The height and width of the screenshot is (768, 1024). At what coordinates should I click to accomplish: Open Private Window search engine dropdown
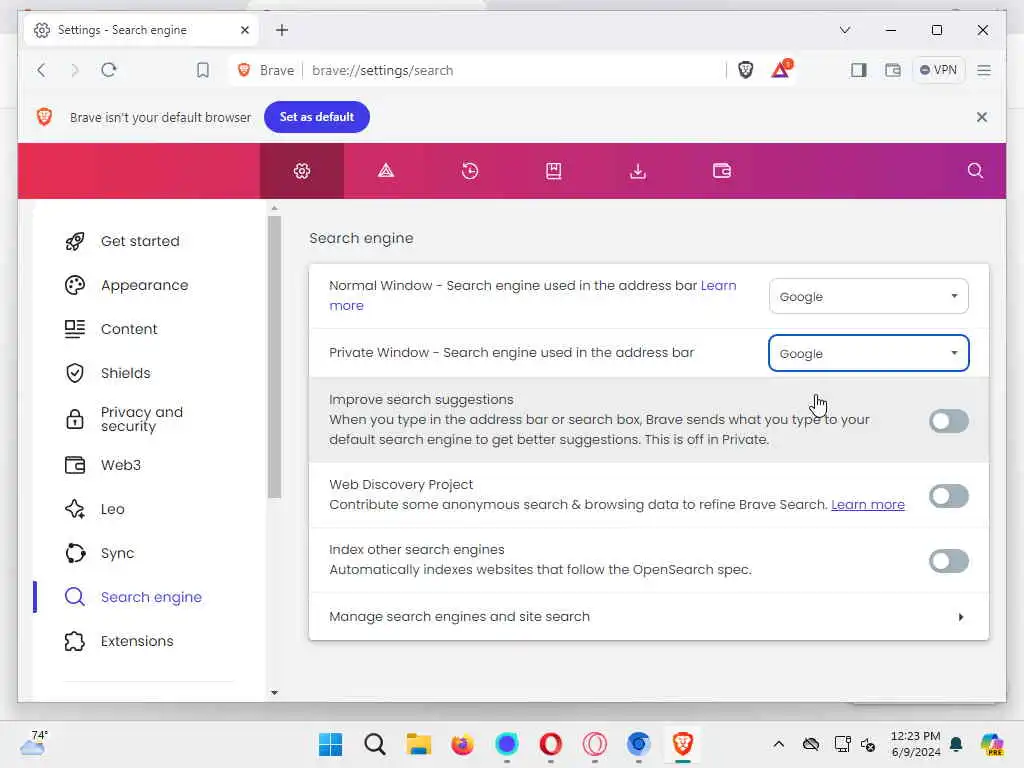click(x=869, y=353)
